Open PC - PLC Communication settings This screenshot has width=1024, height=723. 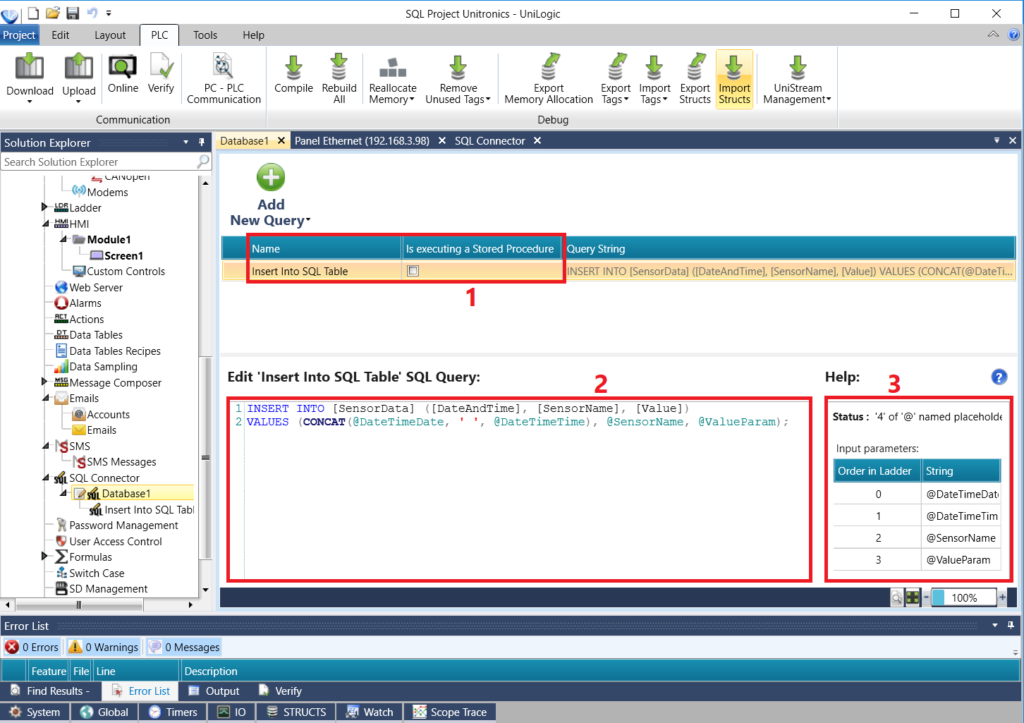pyautogui.click(x=223, y=78)
